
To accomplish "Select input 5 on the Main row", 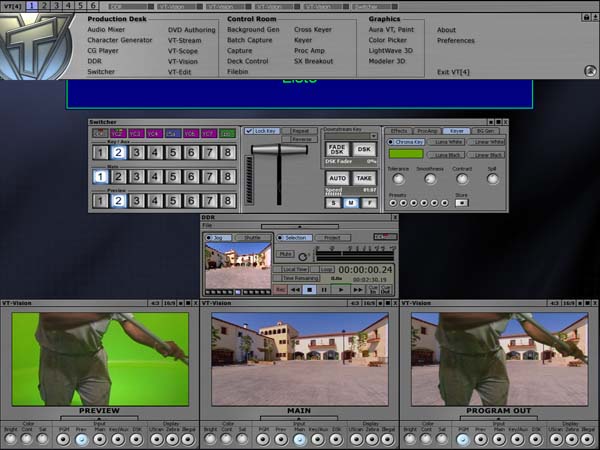I will click(x=173, y=177).
